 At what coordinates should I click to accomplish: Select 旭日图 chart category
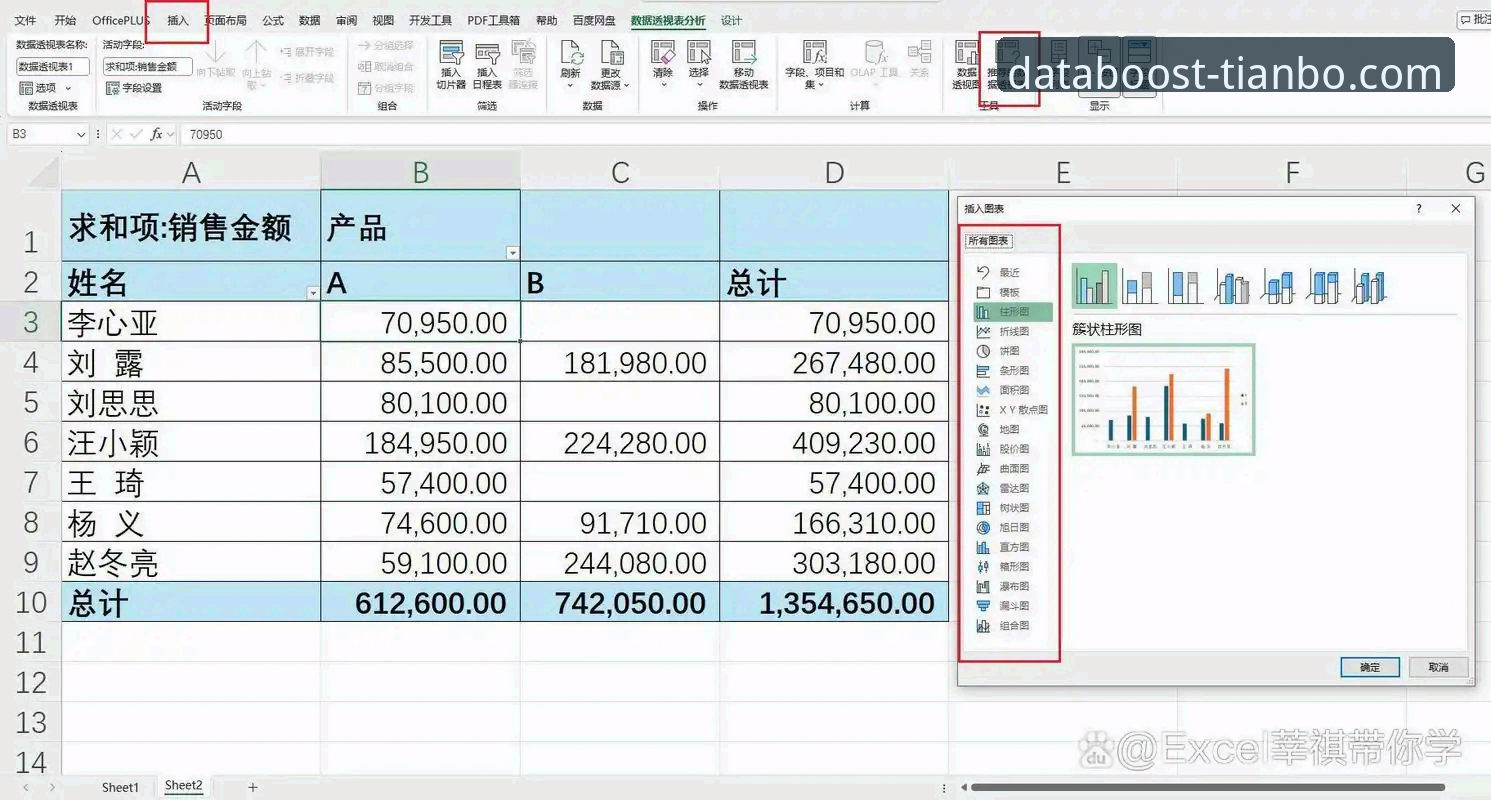click(1012, 527)
